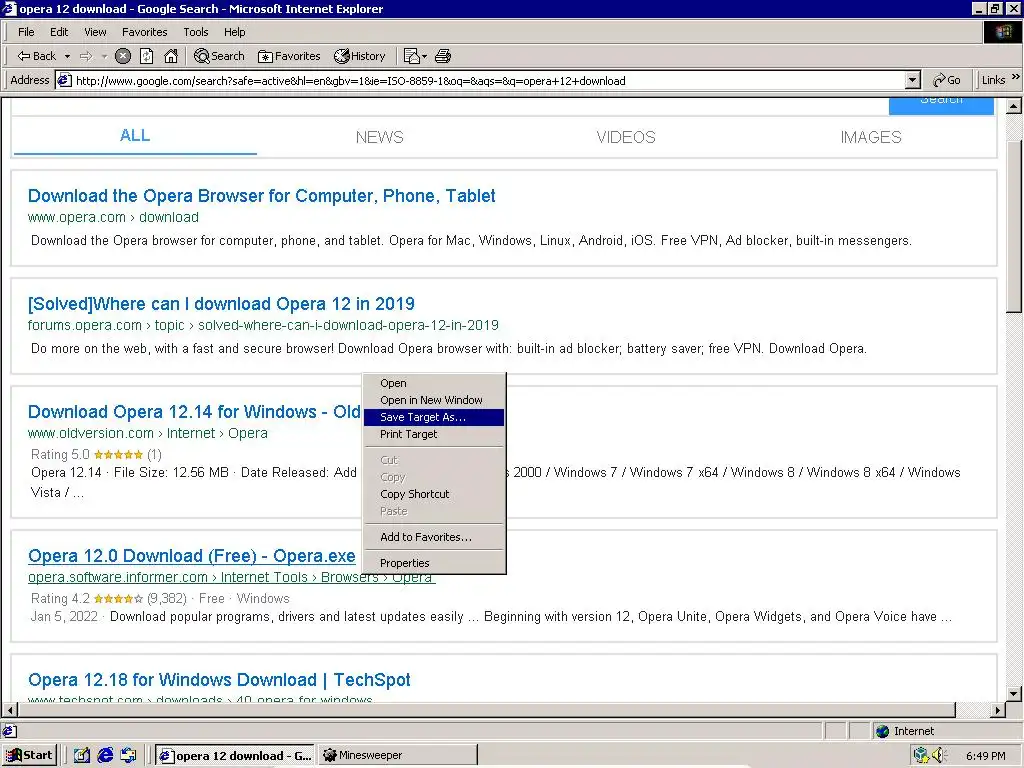Open the Back history dropdown arrow
The image size is (1024, 768).
[67, 56]
